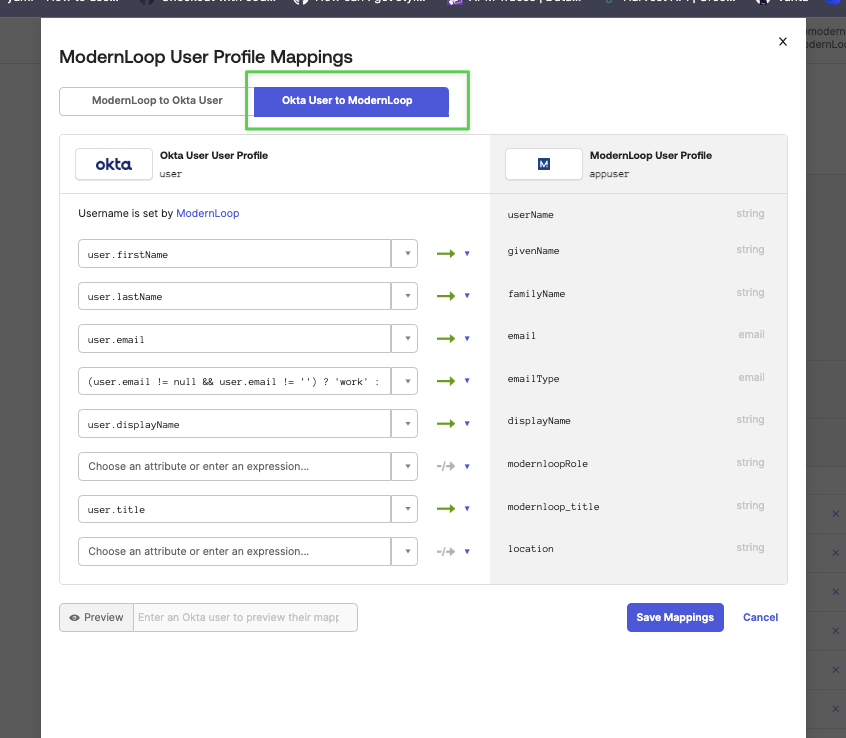Click the appuser profile type text
This screenshot has height=738, width=846.
click(x=609, y=174)
